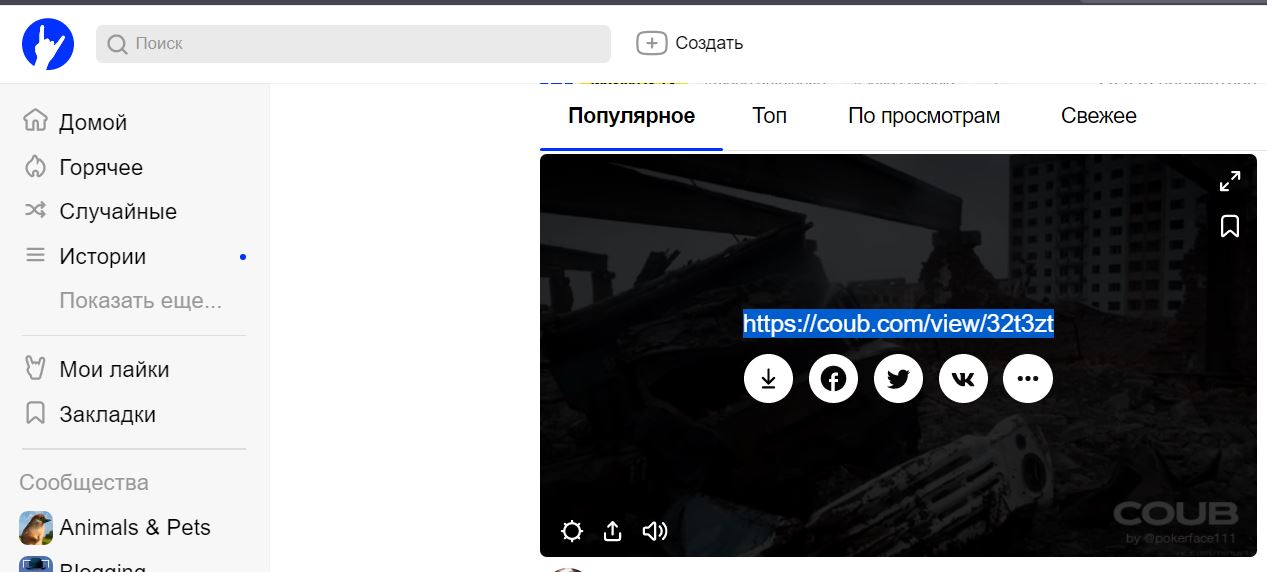Expand Показать еще... in the sidebar

[x=140, y=300]
